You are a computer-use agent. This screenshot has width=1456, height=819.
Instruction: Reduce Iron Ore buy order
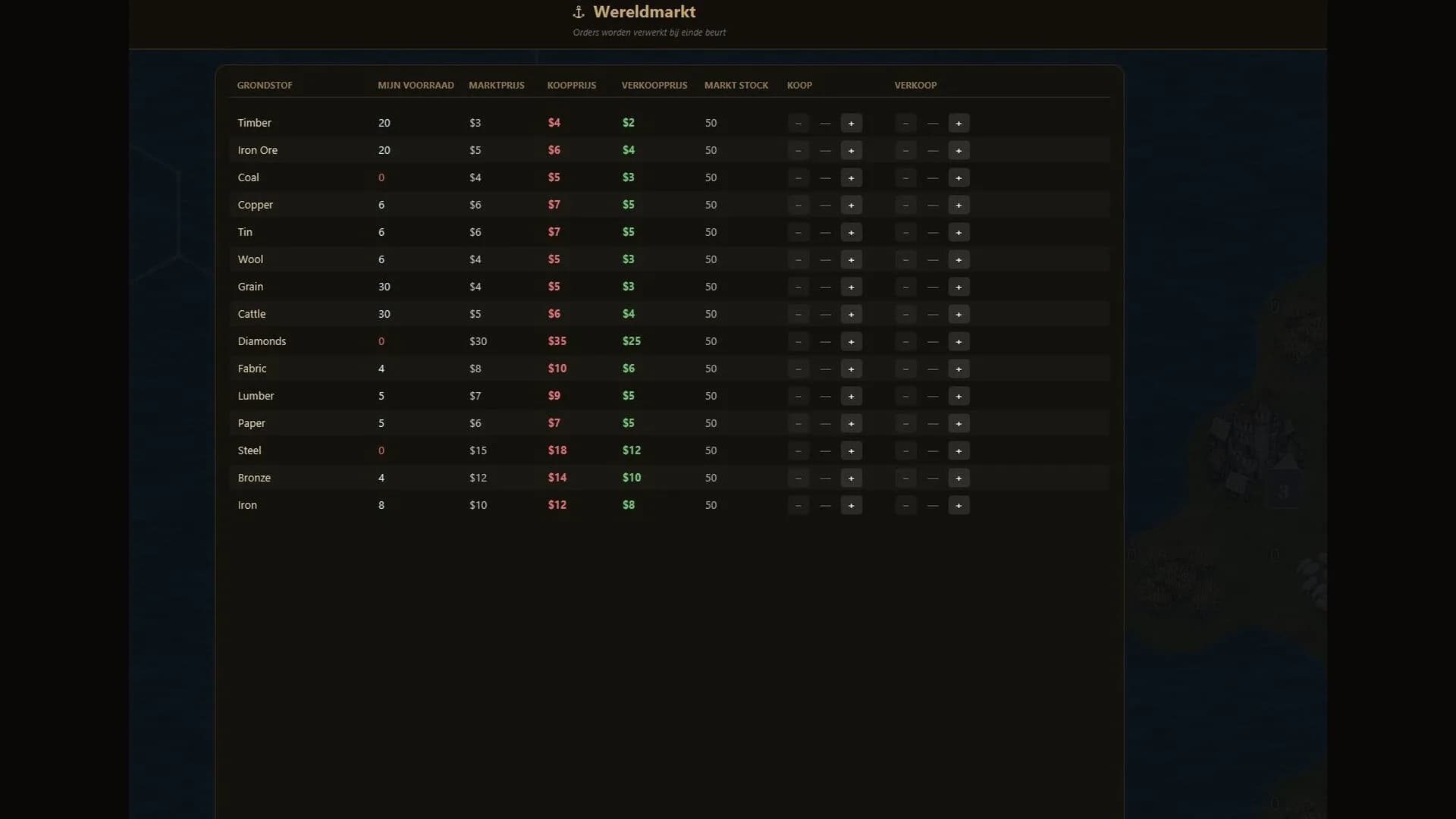pyautogui.click(x=798, y=150)
